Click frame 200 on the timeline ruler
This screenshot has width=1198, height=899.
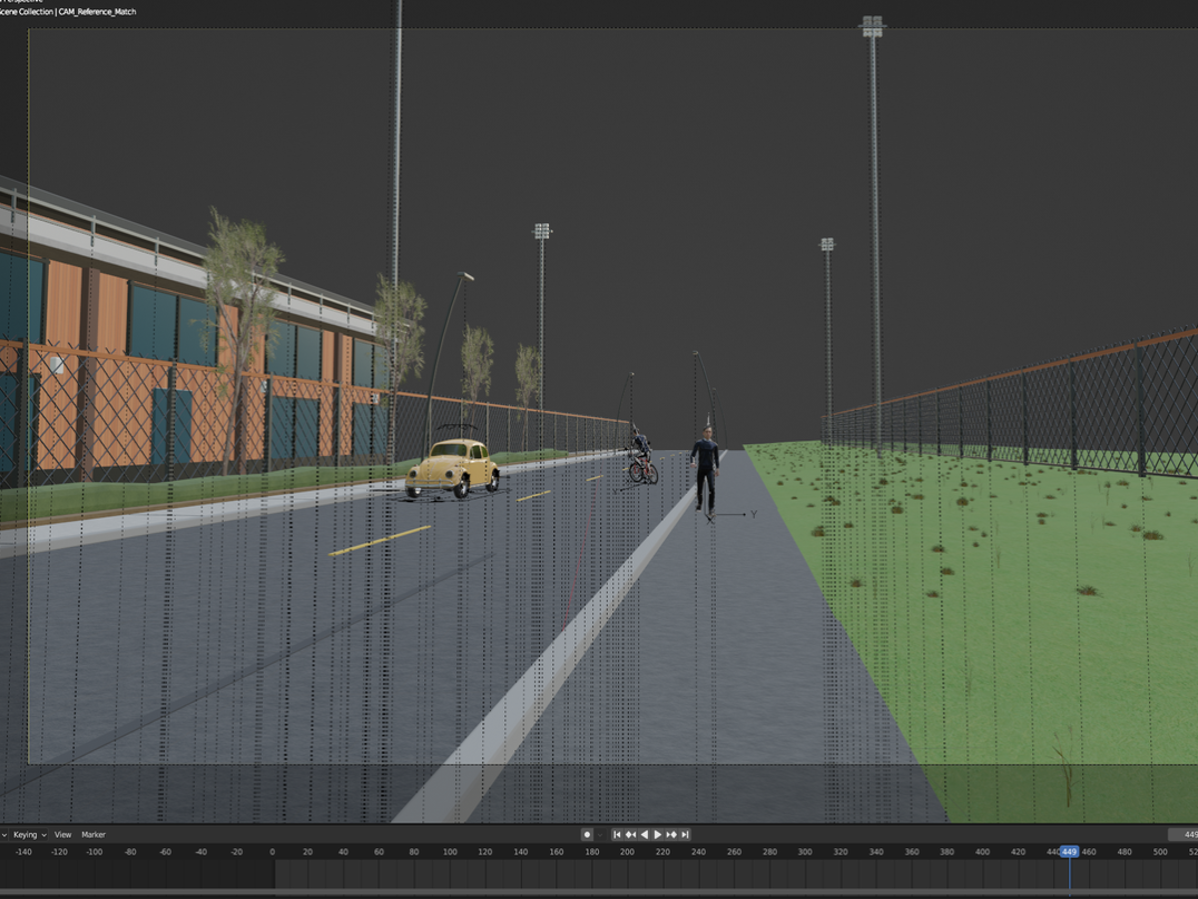pyautogui.click(x=627, y=852)
